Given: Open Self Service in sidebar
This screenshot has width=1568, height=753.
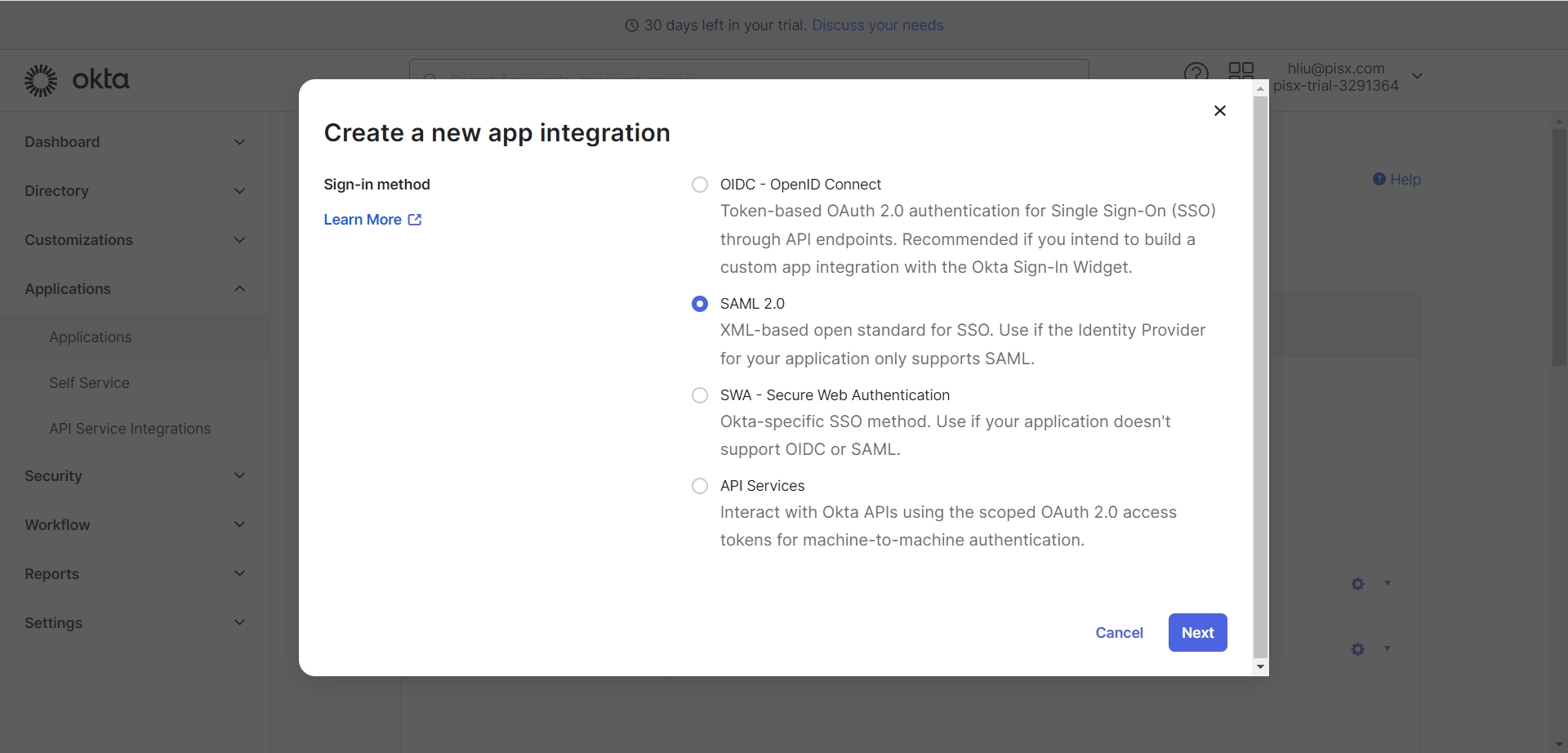Looking at the screenshot, I should pyautogui.click(x=89, y=383).
